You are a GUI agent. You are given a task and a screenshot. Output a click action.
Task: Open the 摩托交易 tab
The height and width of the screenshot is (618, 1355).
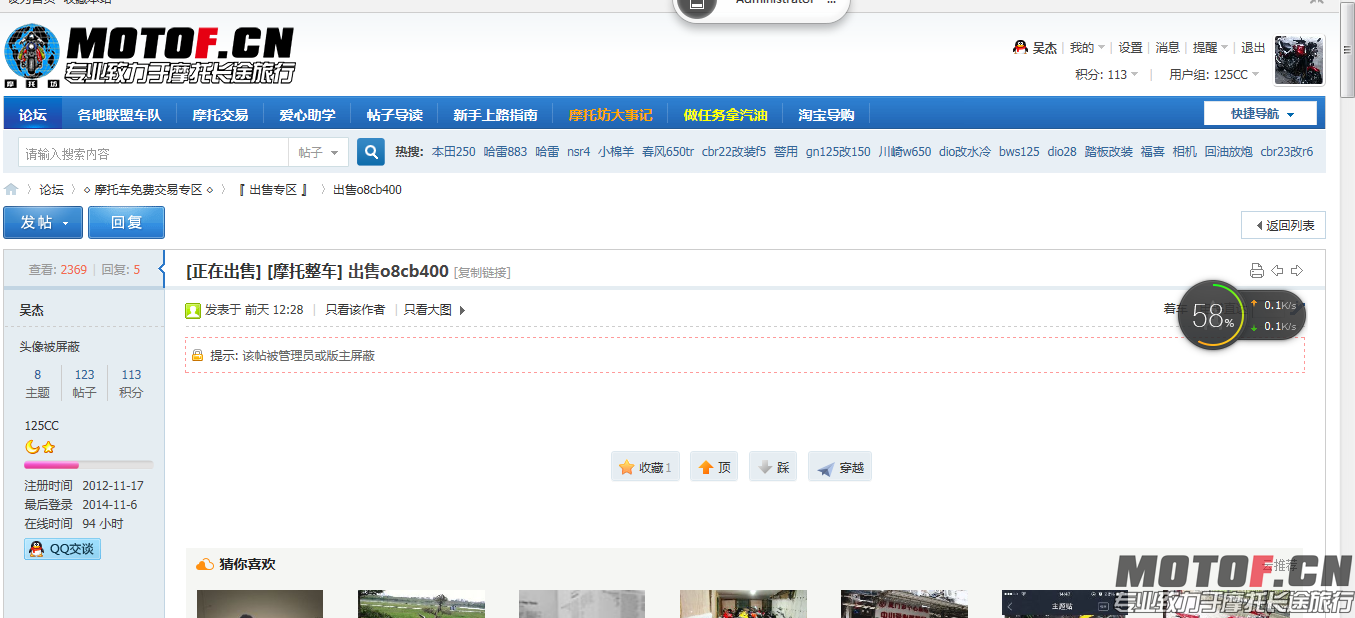(x=220, y=114)
